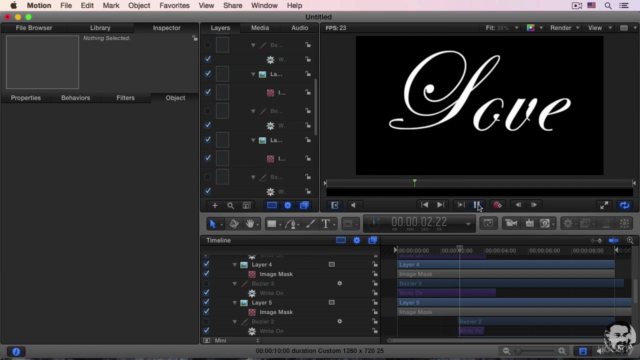Screen dimensions: 640x360
Task: Choose the 3D Transform tool
Action: pyautogui.click(x=234, y=224)
